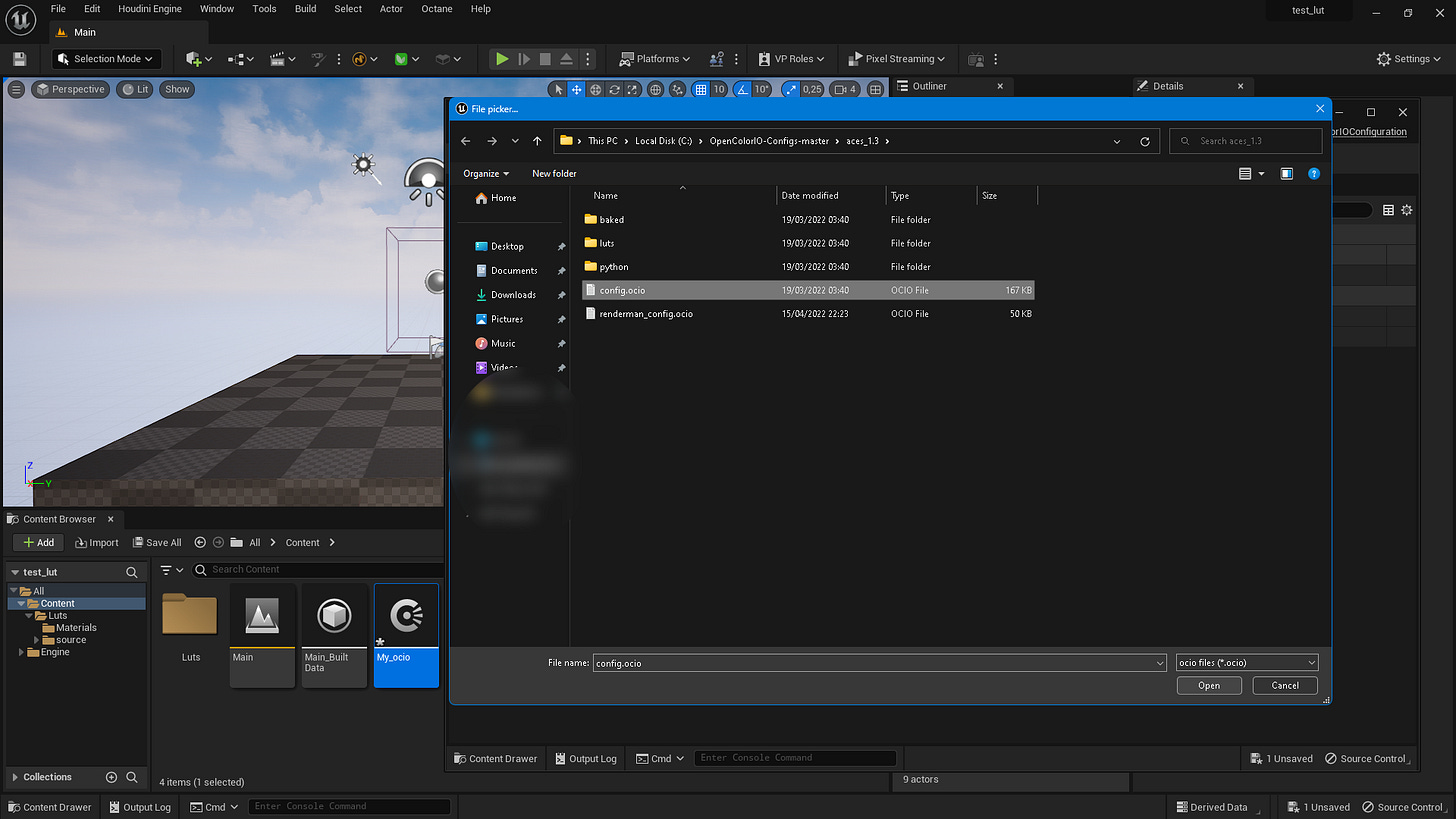Image resolution: width=1456 pixels, height=819 pixels.
Task: Open the ocio files type filter dropdown
Action: pos(1247,663)
